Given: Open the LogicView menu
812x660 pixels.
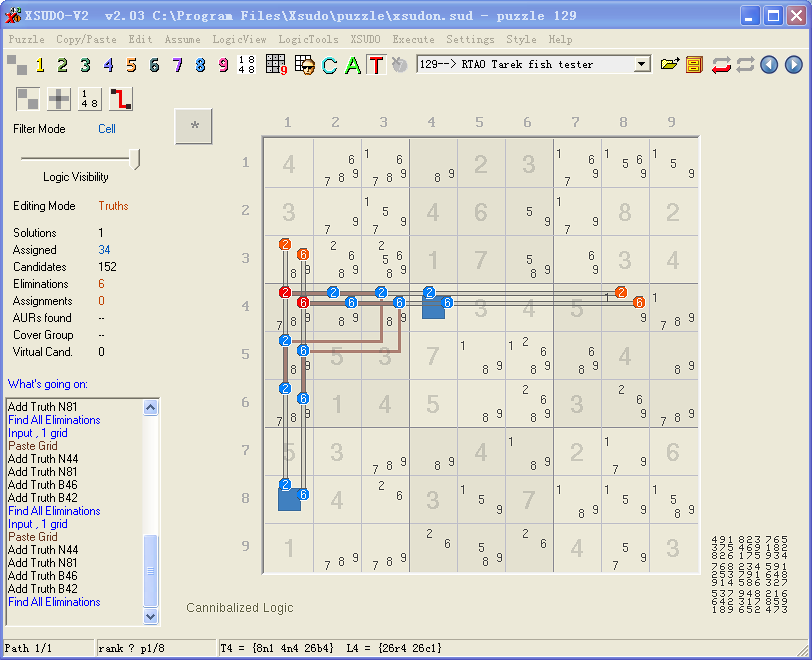Looking at the screenshot, I should click(239, 39).
